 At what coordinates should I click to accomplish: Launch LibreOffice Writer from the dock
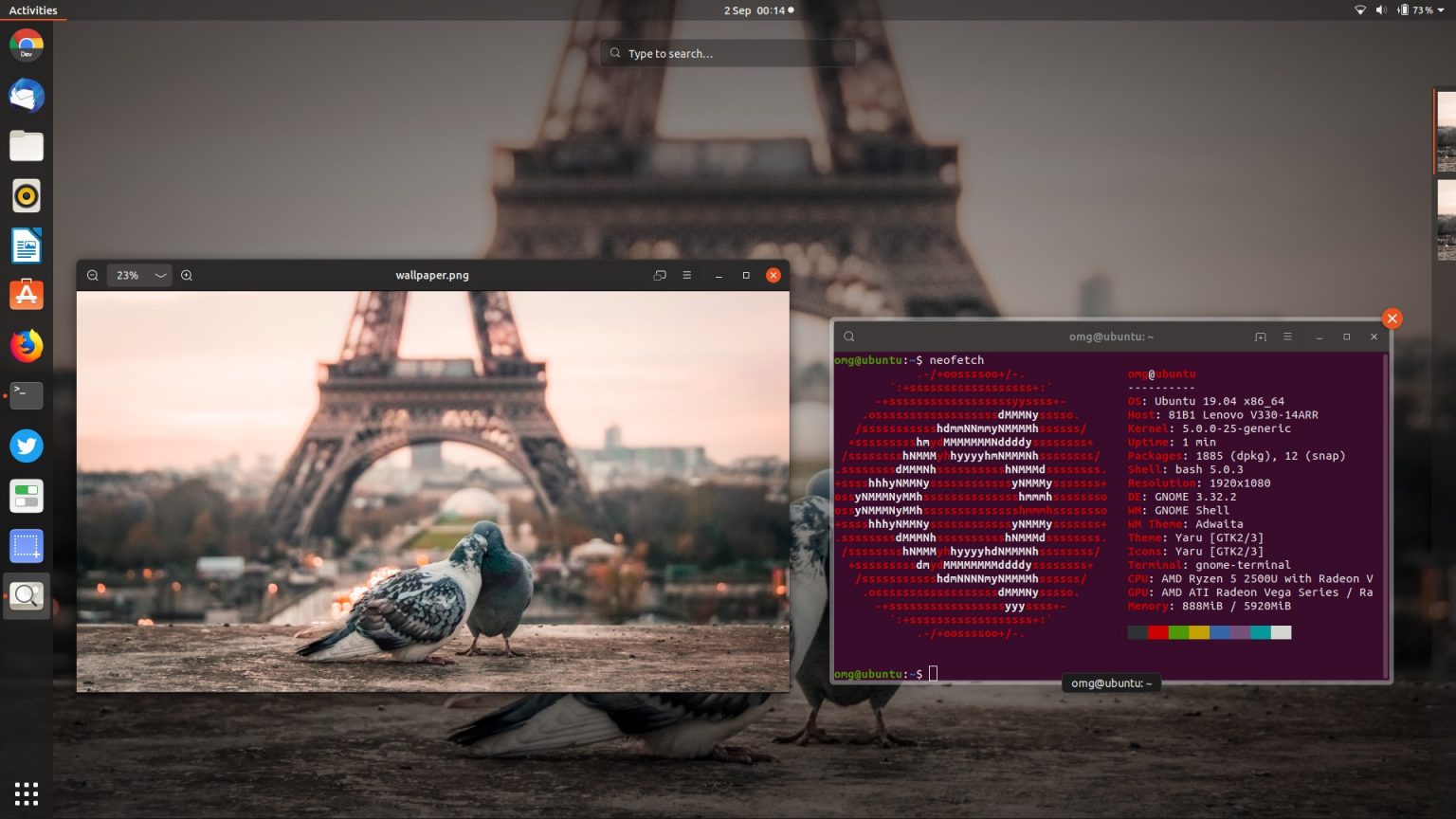coord(26,245)
